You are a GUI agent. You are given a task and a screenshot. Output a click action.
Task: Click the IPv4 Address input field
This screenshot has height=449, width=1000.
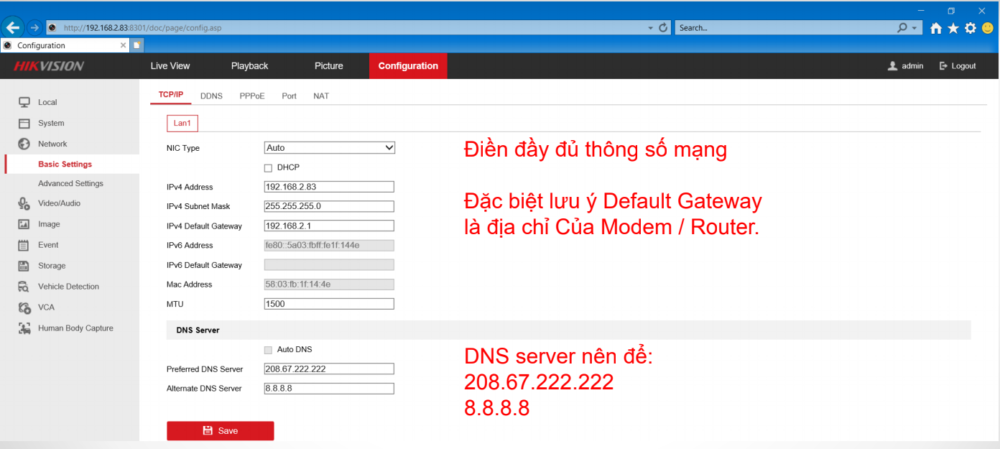(329, 187)
